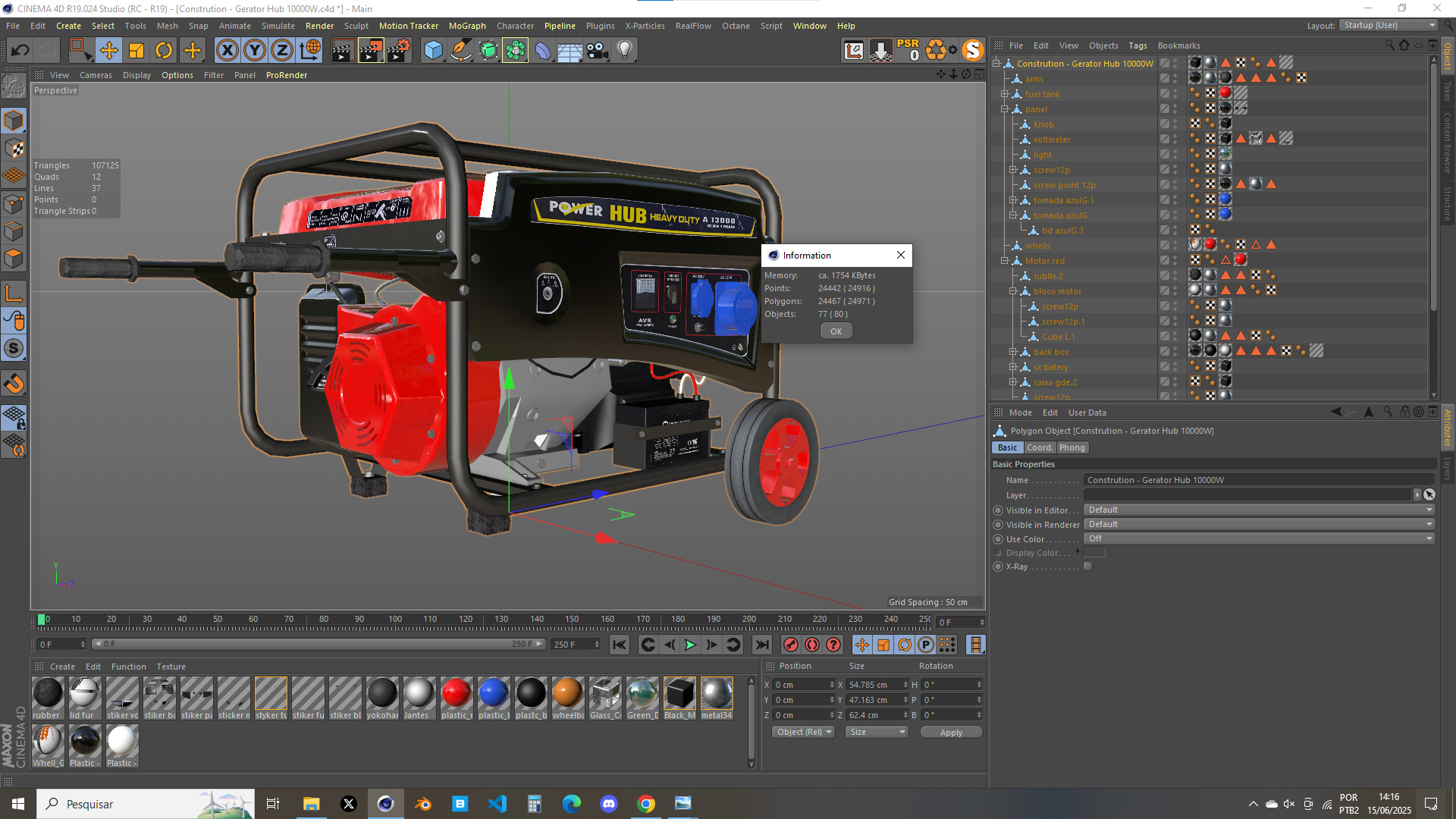Screen dimensions: 1456x819
Task: Toggle Use Color animation radio
Action: [x=998, y=539]
